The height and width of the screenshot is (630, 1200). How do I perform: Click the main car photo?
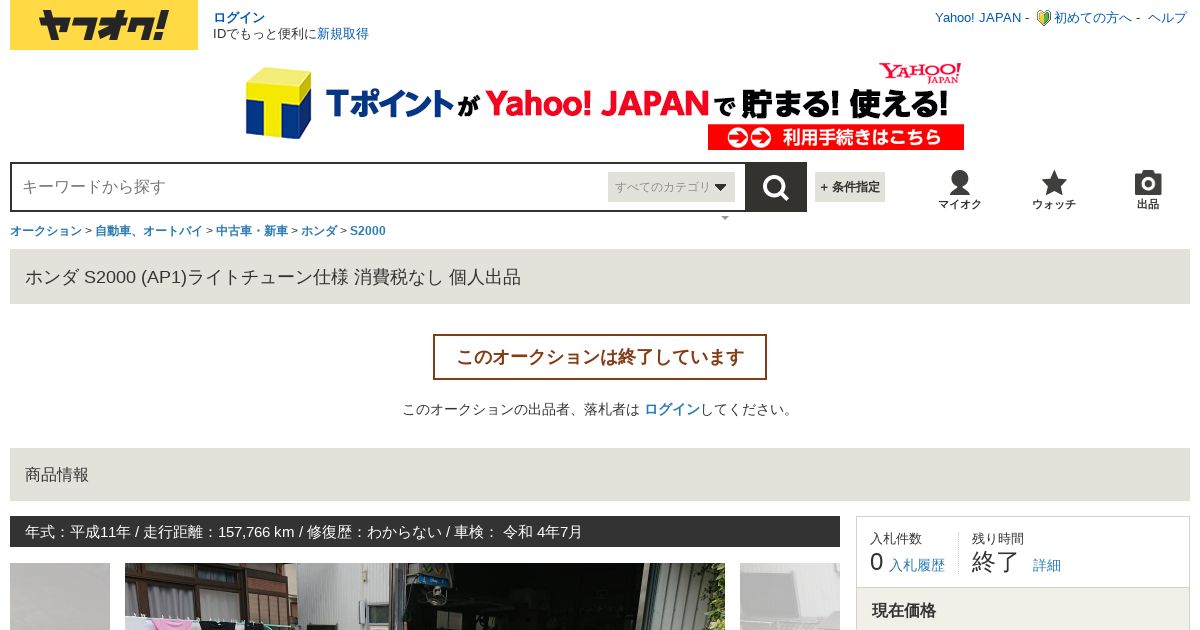[x=425, y=596]
